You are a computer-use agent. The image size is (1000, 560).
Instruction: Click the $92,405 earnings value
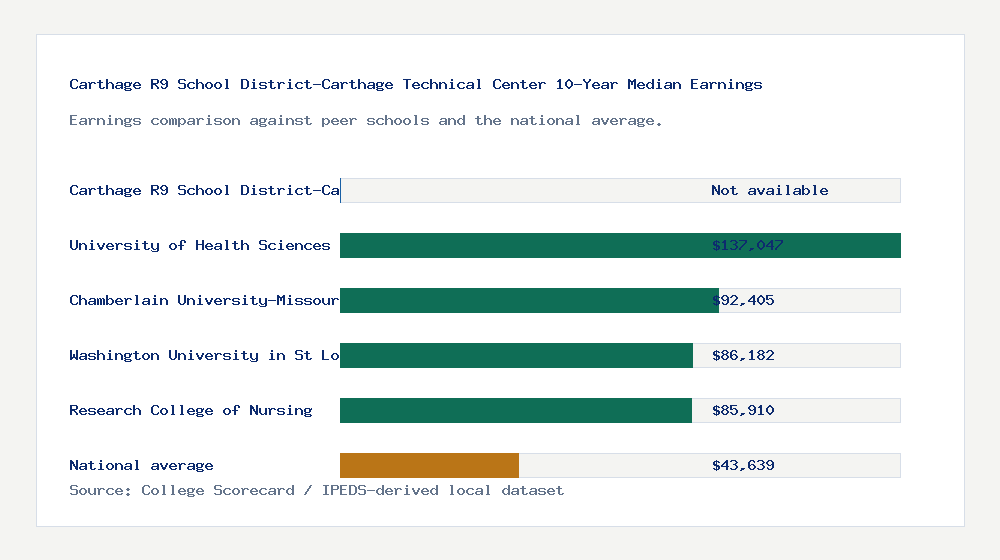743,300
